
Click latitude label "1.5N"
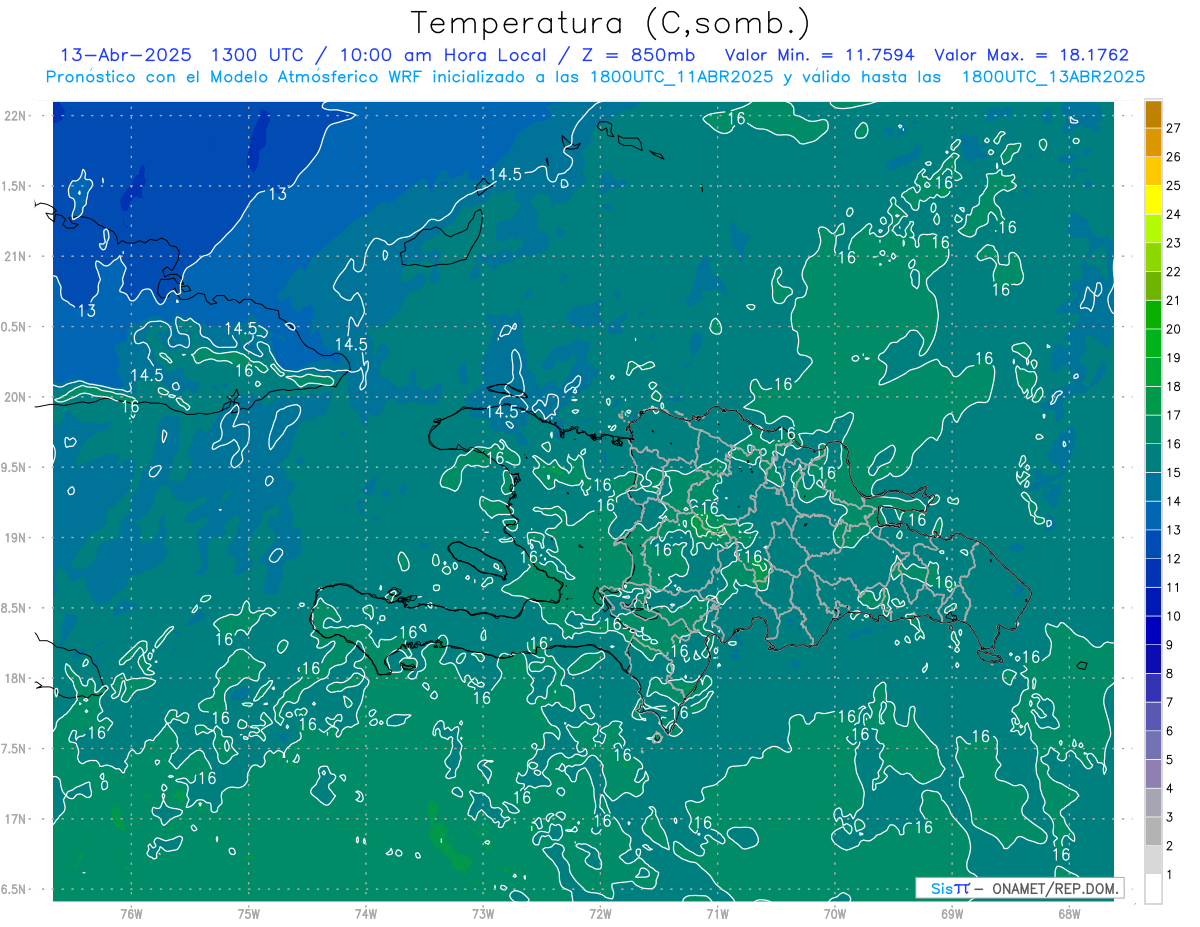click(x=13, y=186)
